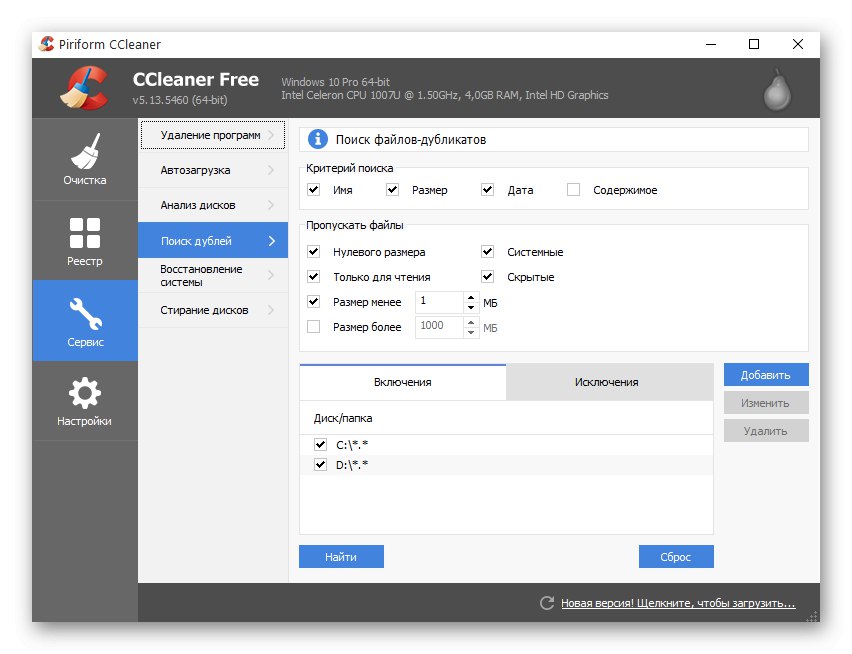Click the resize grip at window corner
Image resolution: width=852 pixels, height=654 pixels.
click(813, 616)
